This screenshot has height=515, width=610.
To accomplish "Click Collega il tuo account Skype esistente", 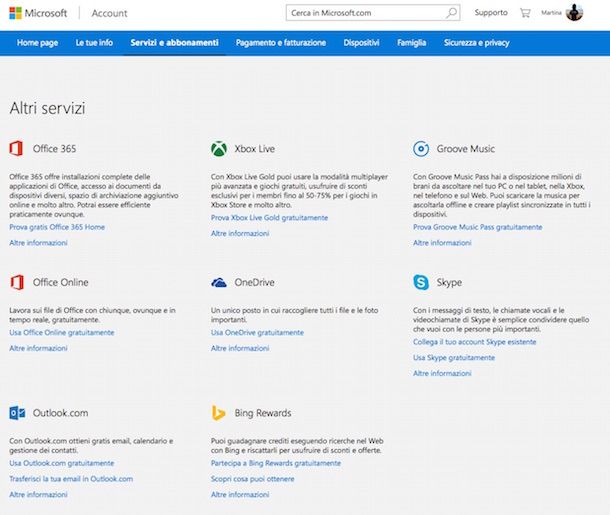I will tap(475, 342).
